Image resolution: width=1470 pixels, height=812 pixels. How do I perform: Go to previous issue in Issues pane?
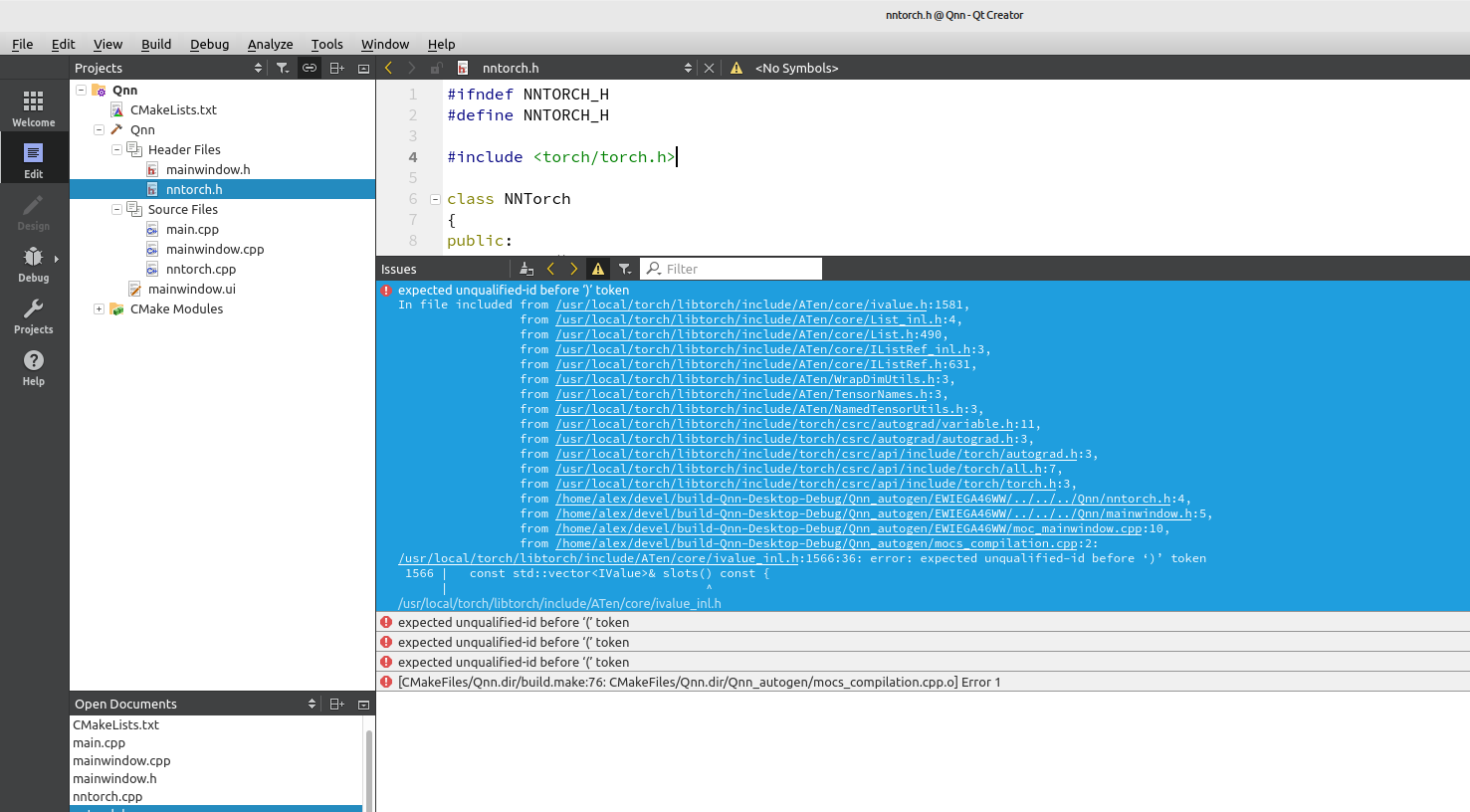550,268
